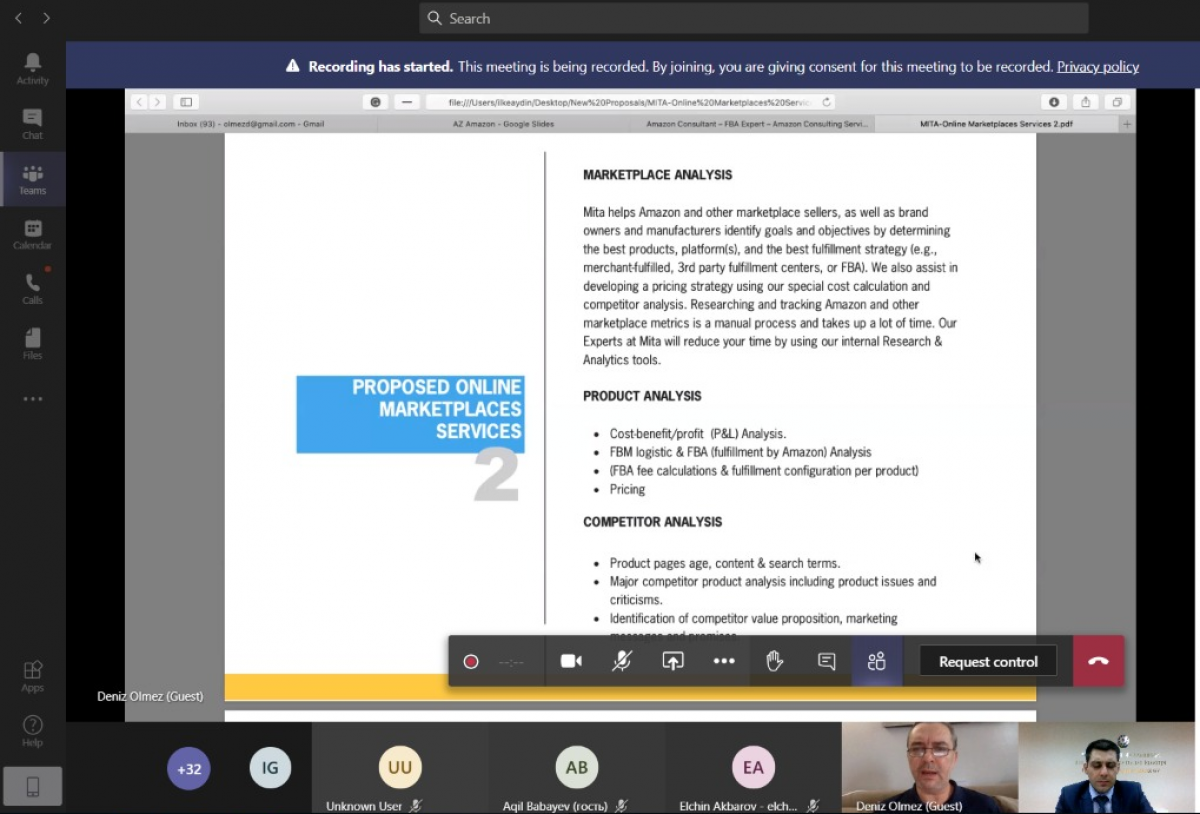Click the Search input field

tap(754, 18)
